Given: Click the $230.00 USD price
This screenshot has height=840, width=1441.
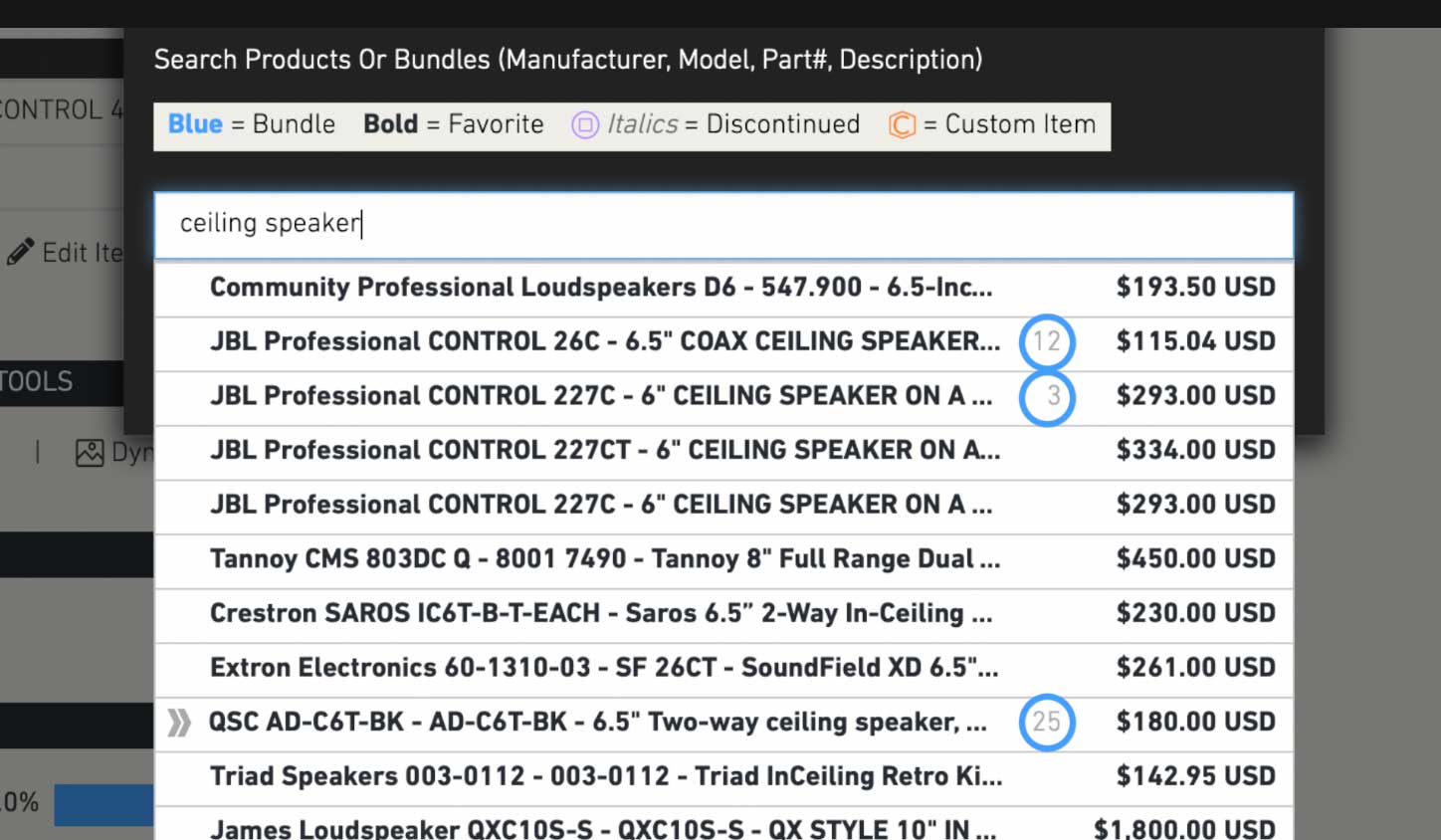Looking at the screenshot, I should (1195, 614).
